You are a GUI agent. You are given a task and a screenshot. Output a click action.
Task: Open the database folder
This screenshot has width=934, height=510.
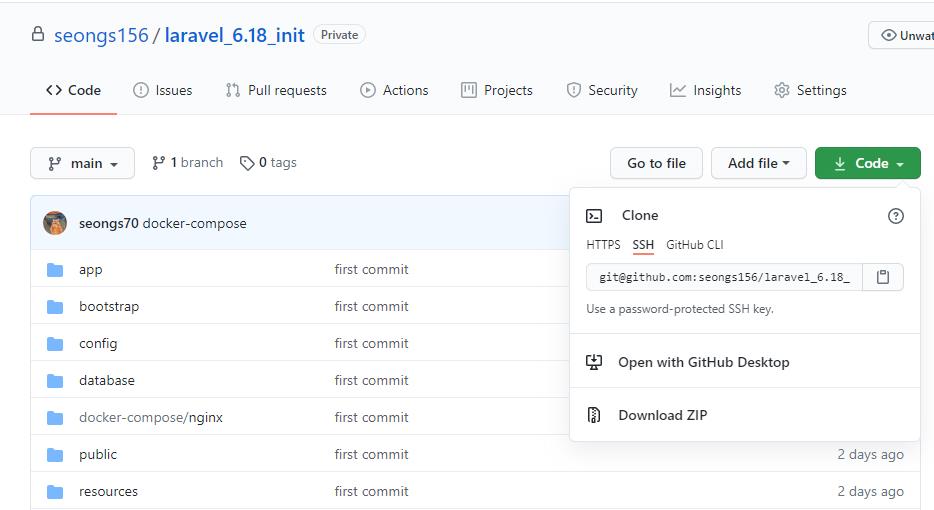point(107,381)
